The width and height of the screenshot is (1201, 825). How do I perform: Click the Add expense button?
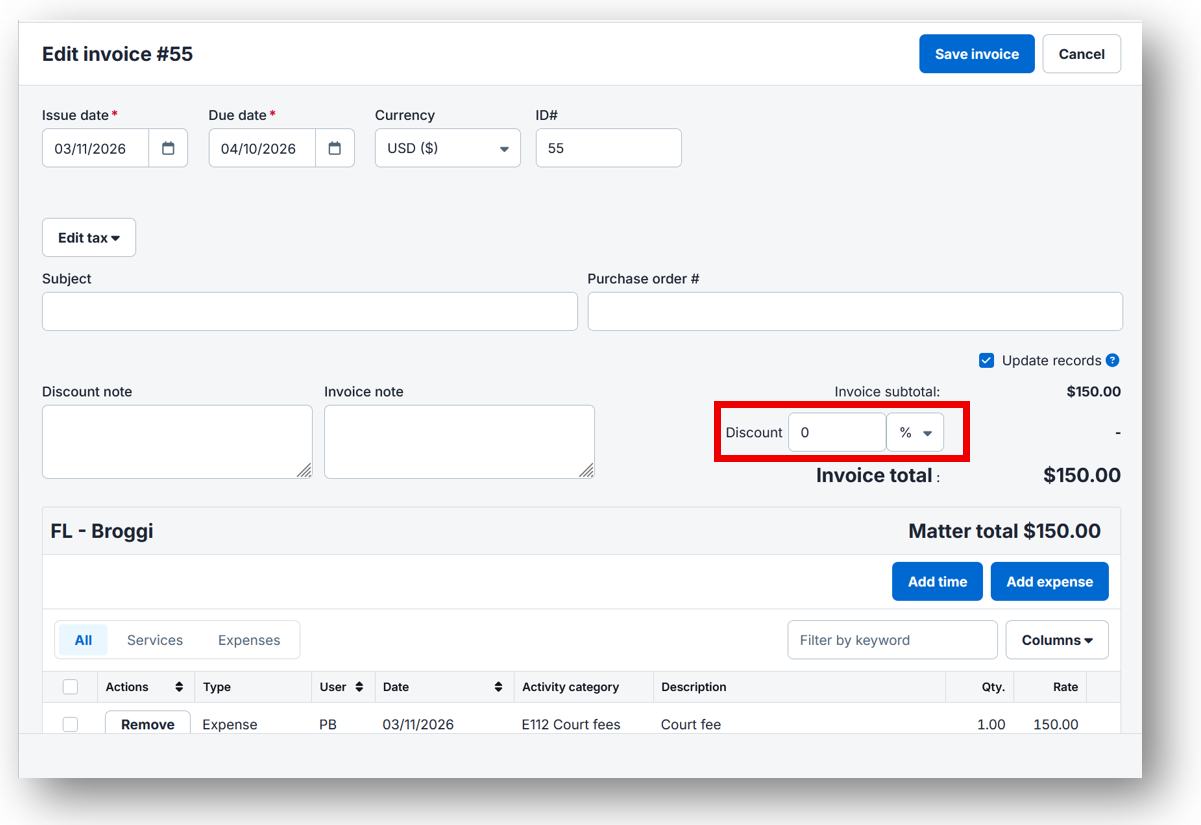click(x=1049, y=581)
